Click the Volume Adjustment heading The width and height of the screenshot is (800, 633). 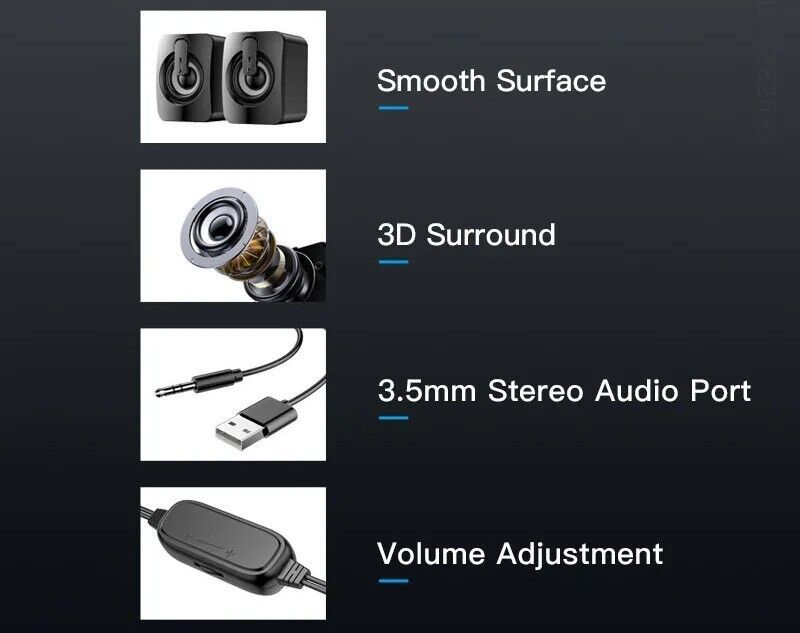pos(520,553)
